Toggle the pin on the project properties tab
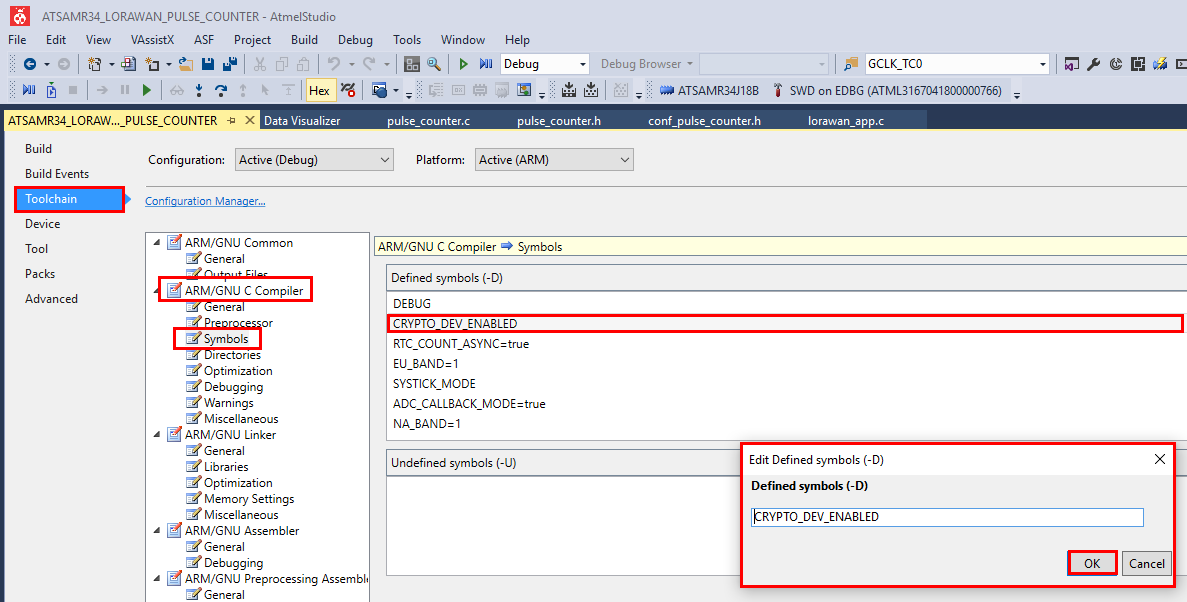 [231, 121]
